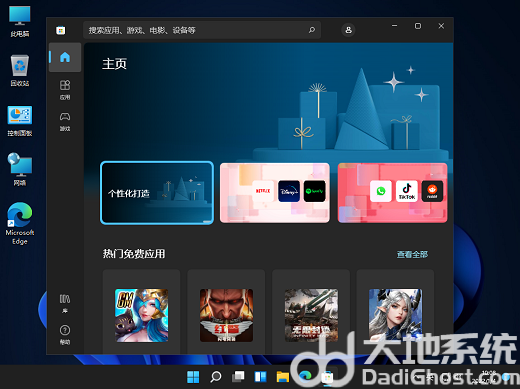The height and width of the screenshot is (389, 520).
Task: Open File Explorer from the taskbar
Action: coord(283,377)
